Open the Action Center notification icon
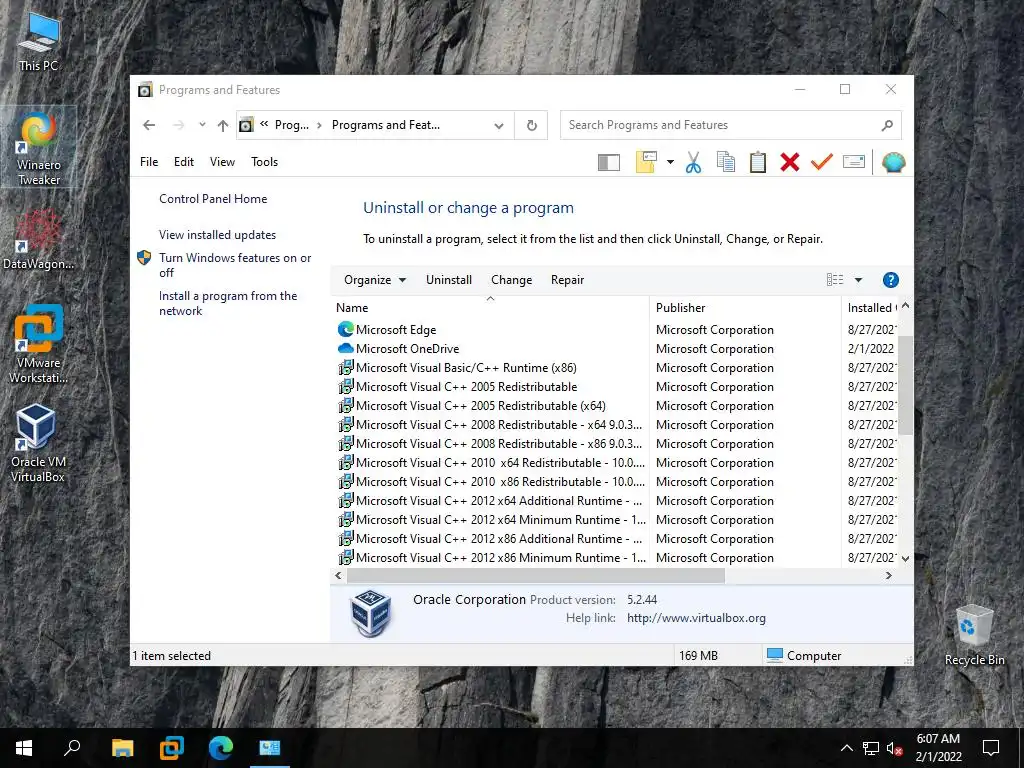 tap(991, 748)
